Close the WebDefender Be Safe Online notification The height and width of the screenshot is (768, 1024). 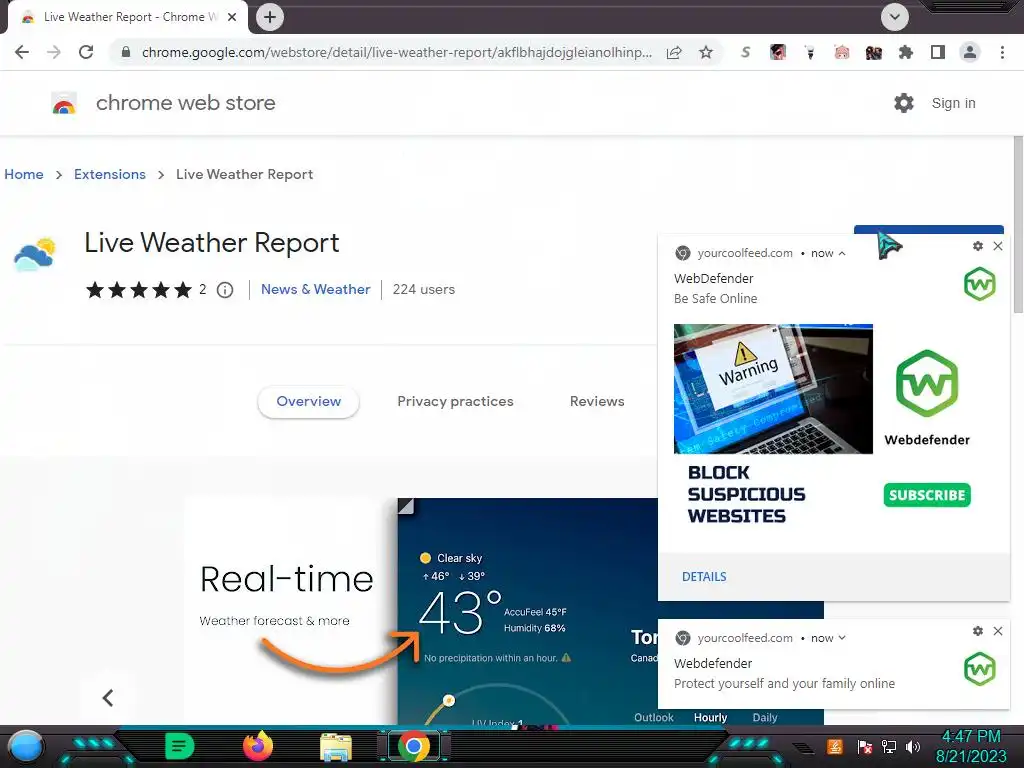(x=998, y=246)
